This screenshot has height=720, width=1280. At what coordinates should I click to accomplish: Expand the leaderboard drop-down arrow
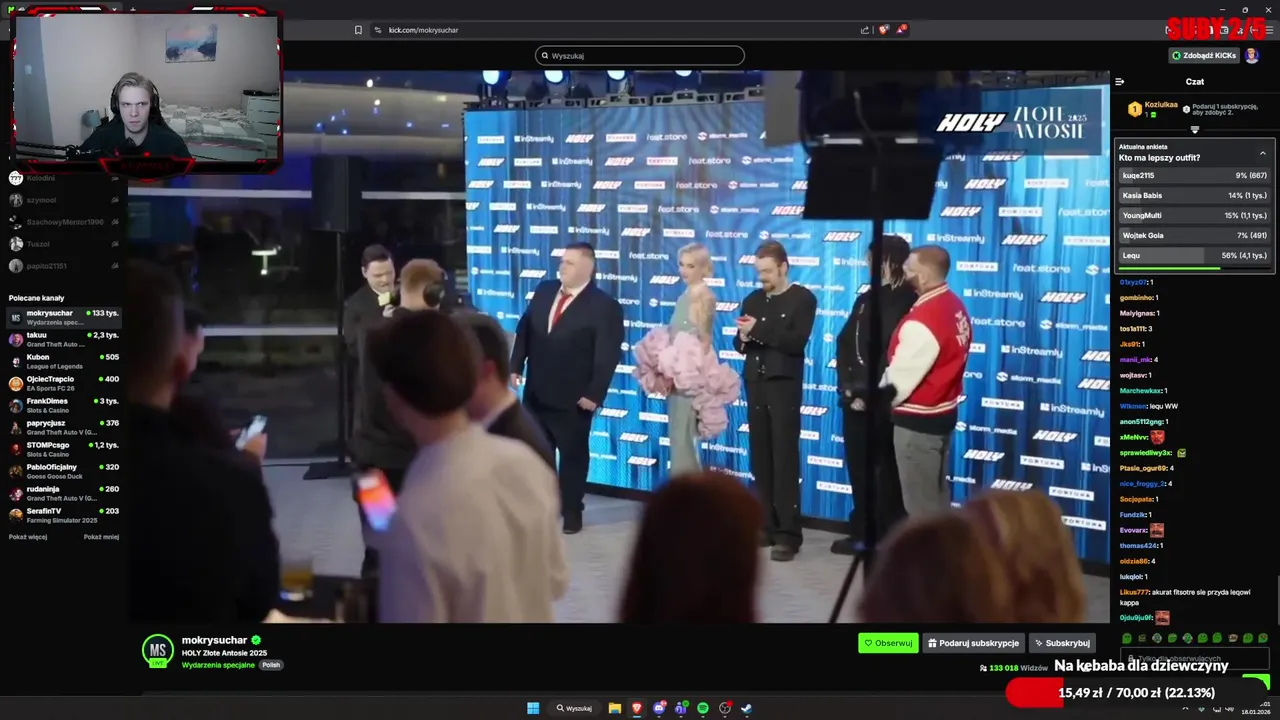1195,130
